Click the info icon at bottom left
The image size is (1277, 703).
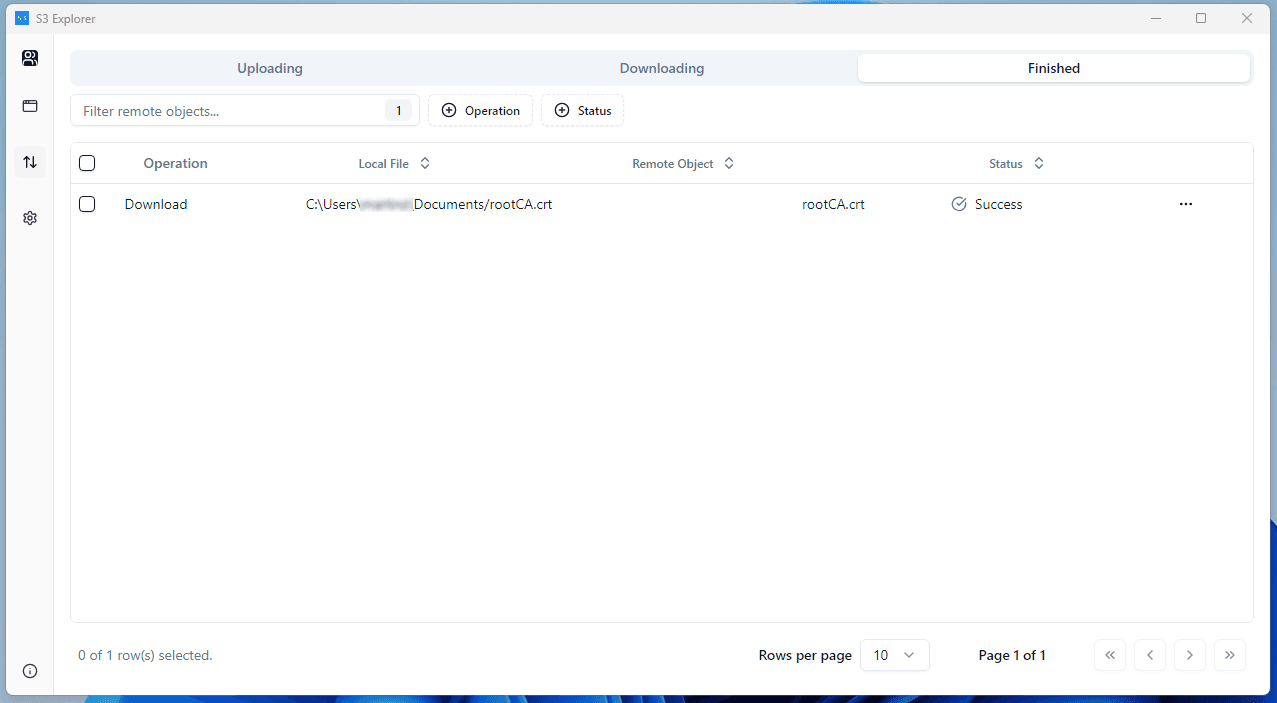pos(30,671)
